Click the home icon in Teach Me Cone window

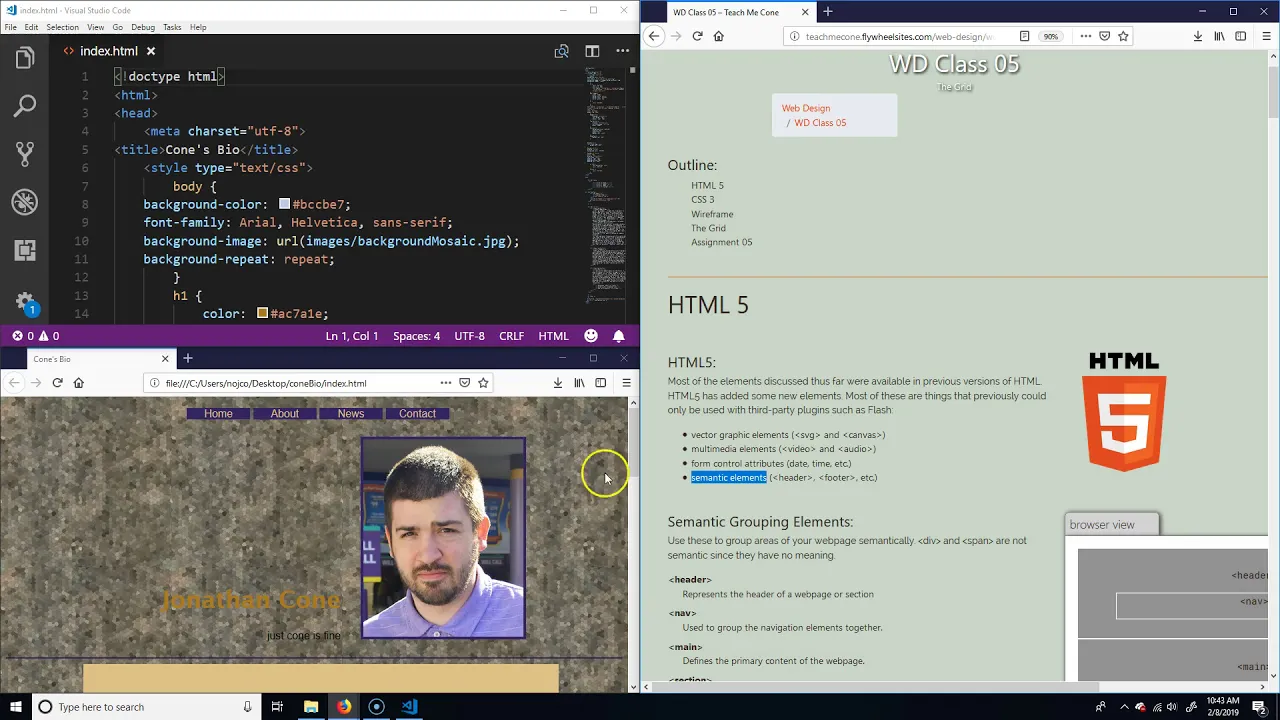click(x=718, y=36)
